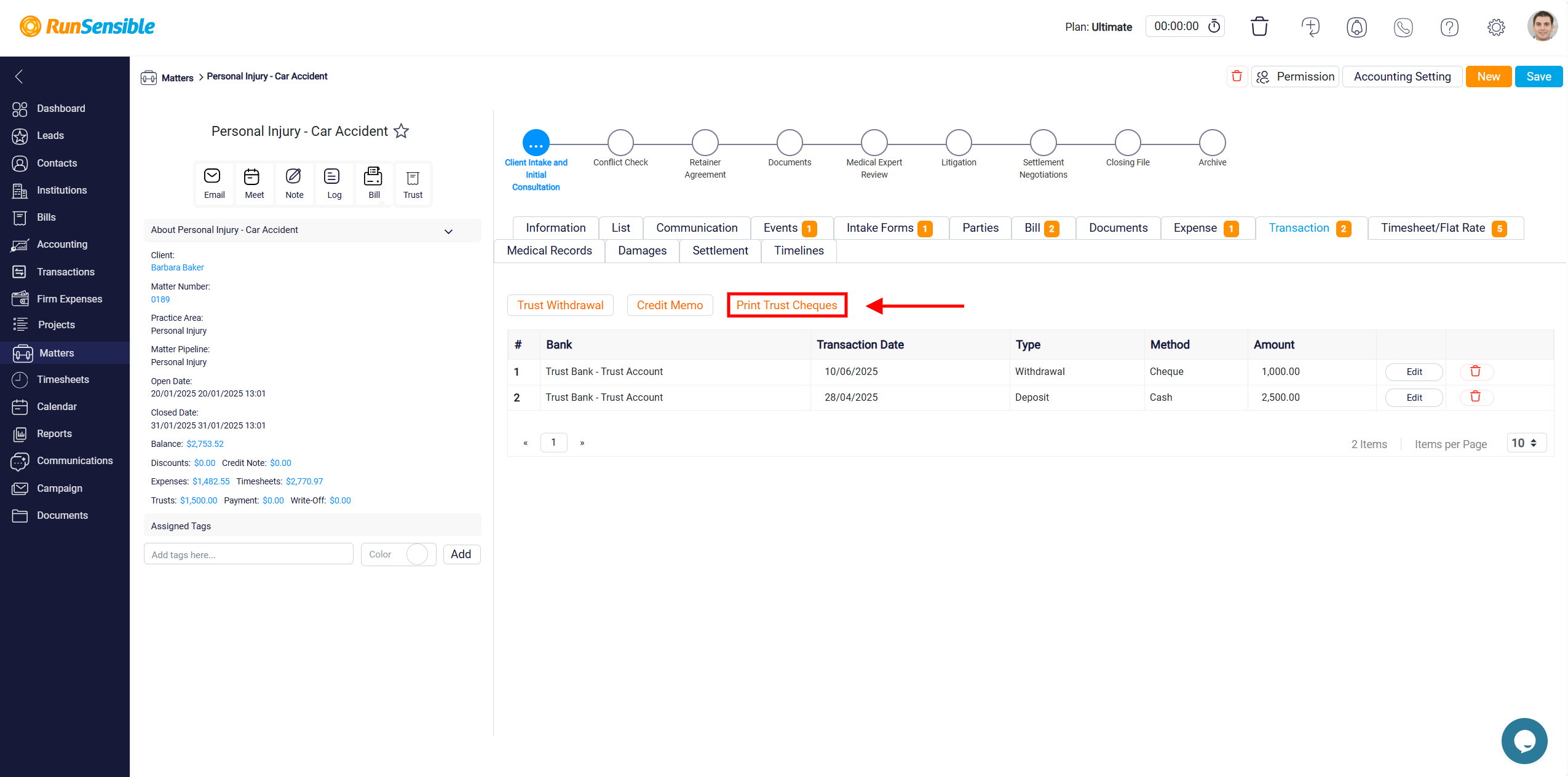Image resolution: width=1568 pixels, height=777 pixels.
Task: Focus the Add tags input field
Action: tap(248, 554)
